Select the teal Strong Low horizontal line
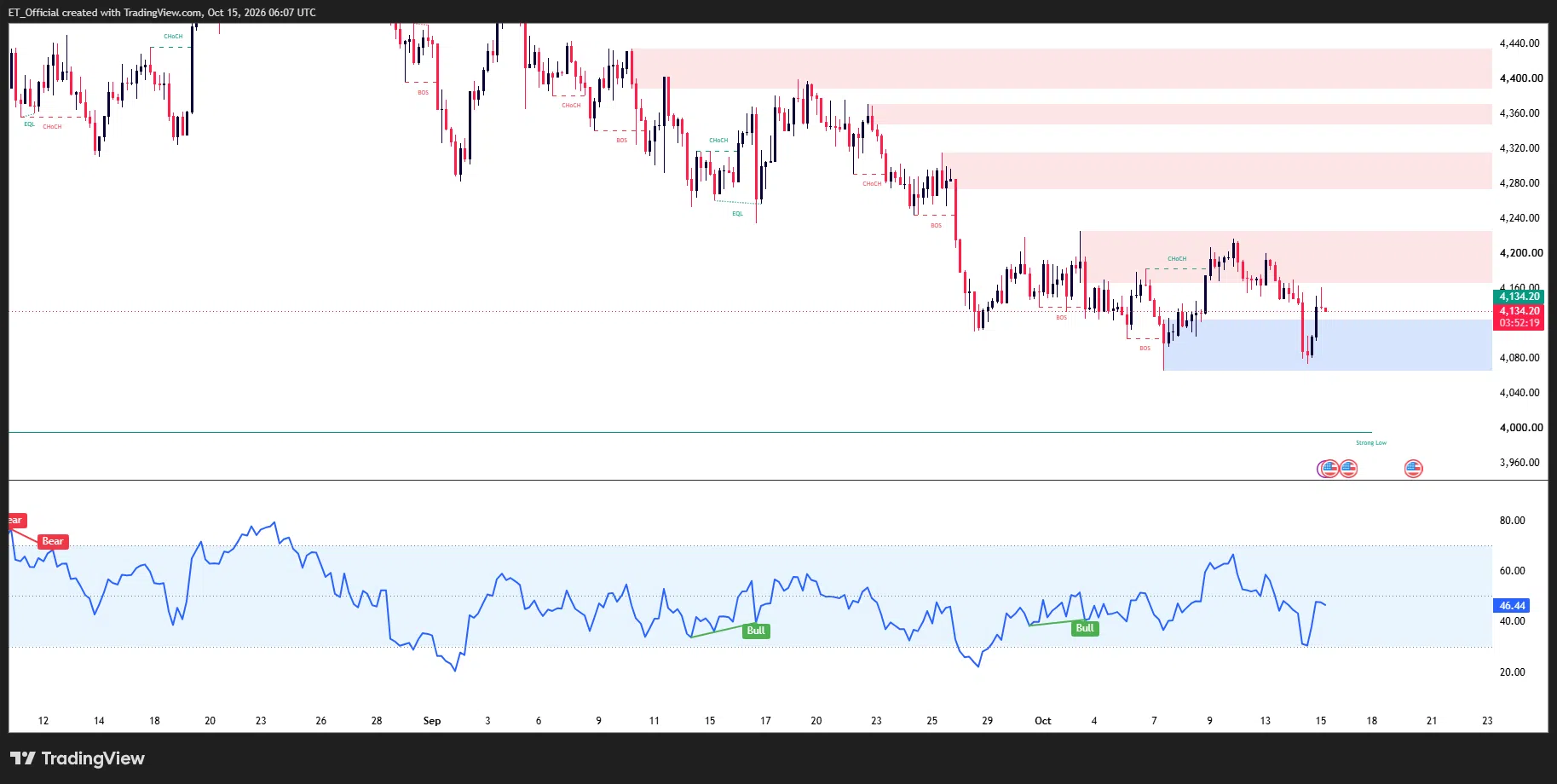1557x784 pixels. (x=690, y=433)
